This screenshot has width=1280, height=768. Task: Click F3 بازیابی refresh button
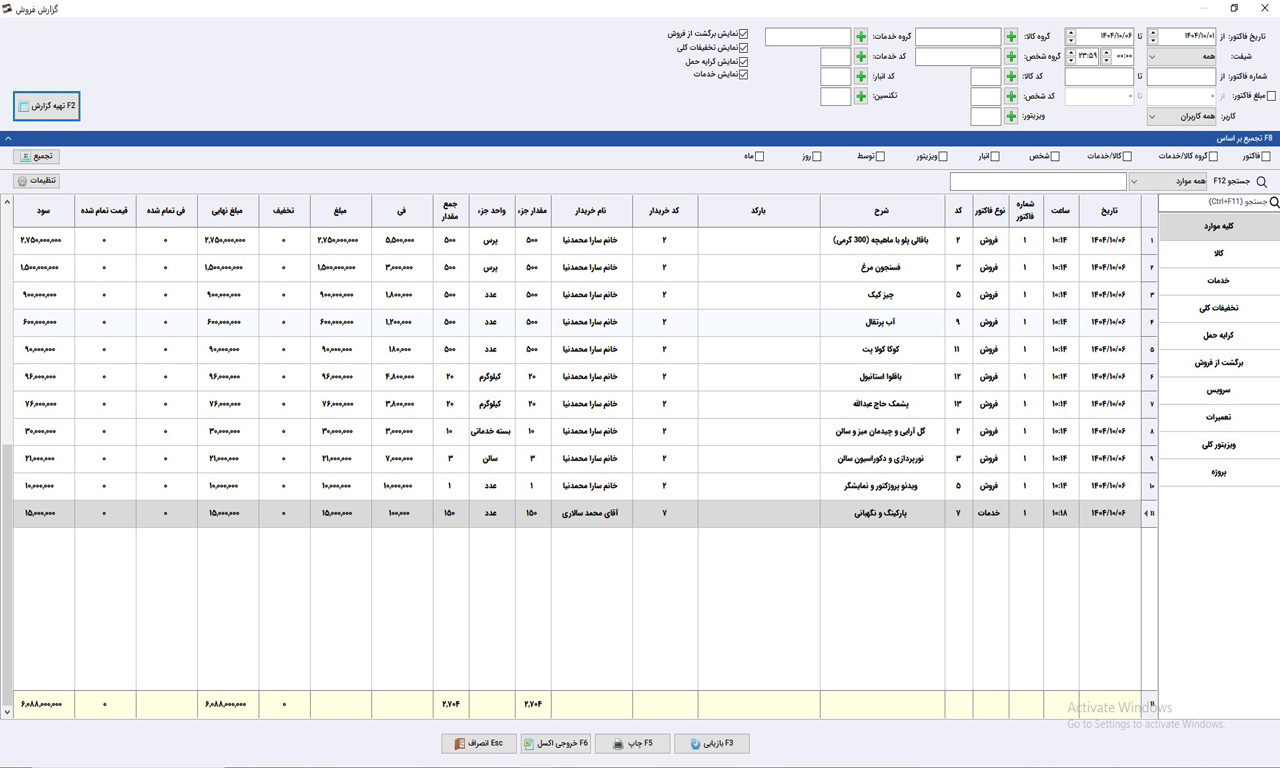click(711, 744)
